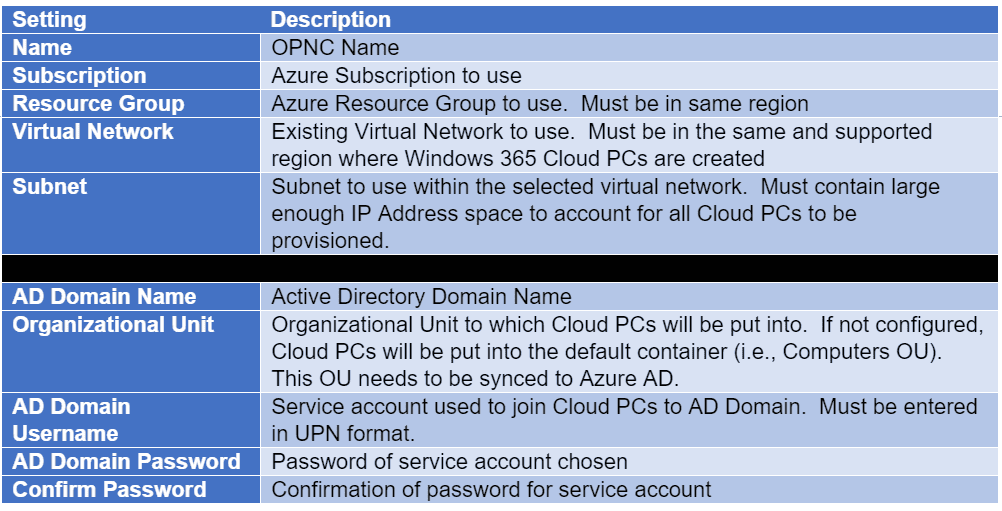Image resolution: width=1002 pixels, height=511 pixels.
Task: Select the AD Domain Username cell
Action: pyautogui.click(x=131, y=420)
